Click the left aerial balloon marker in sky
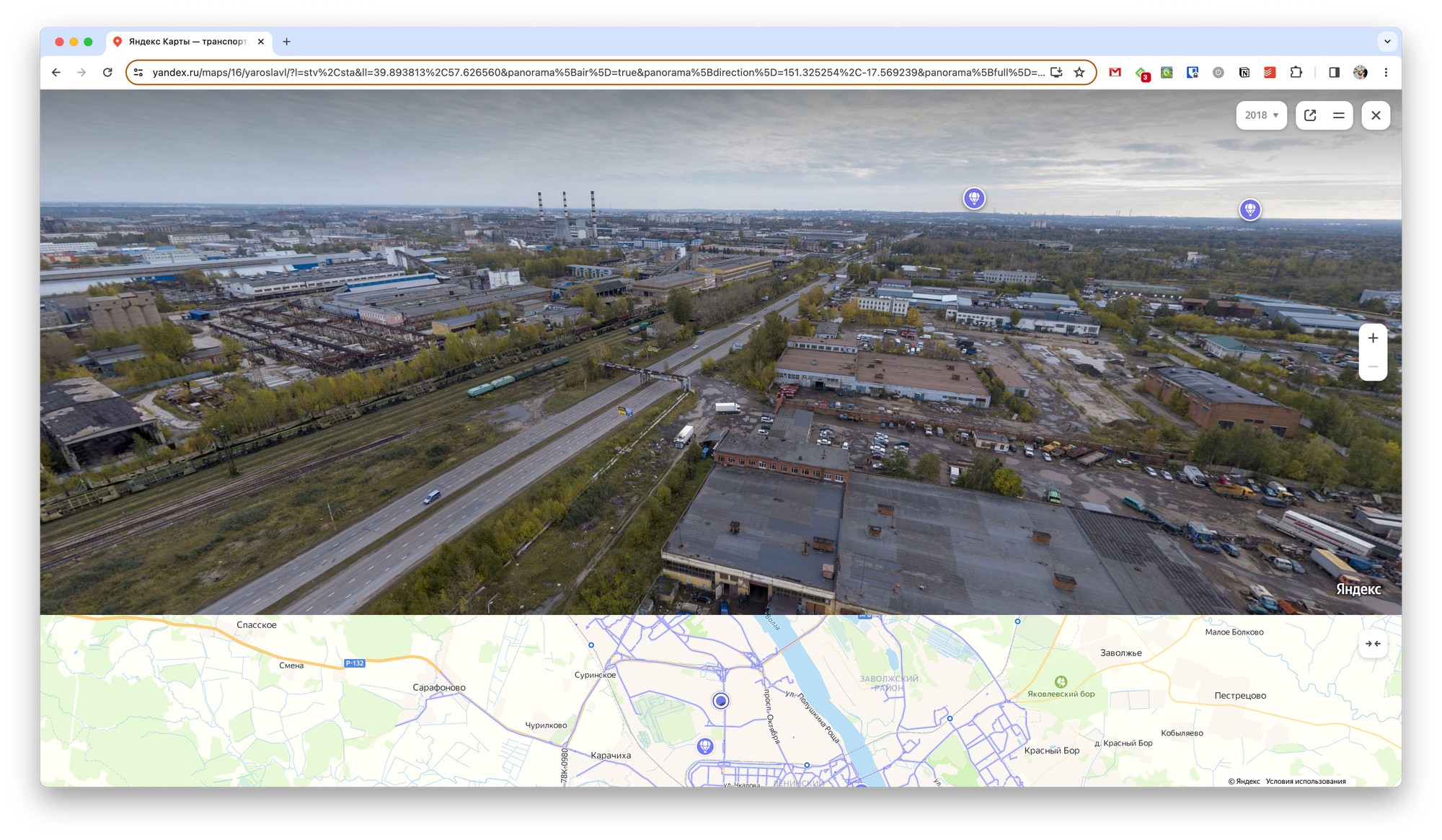 coord(974,198)
